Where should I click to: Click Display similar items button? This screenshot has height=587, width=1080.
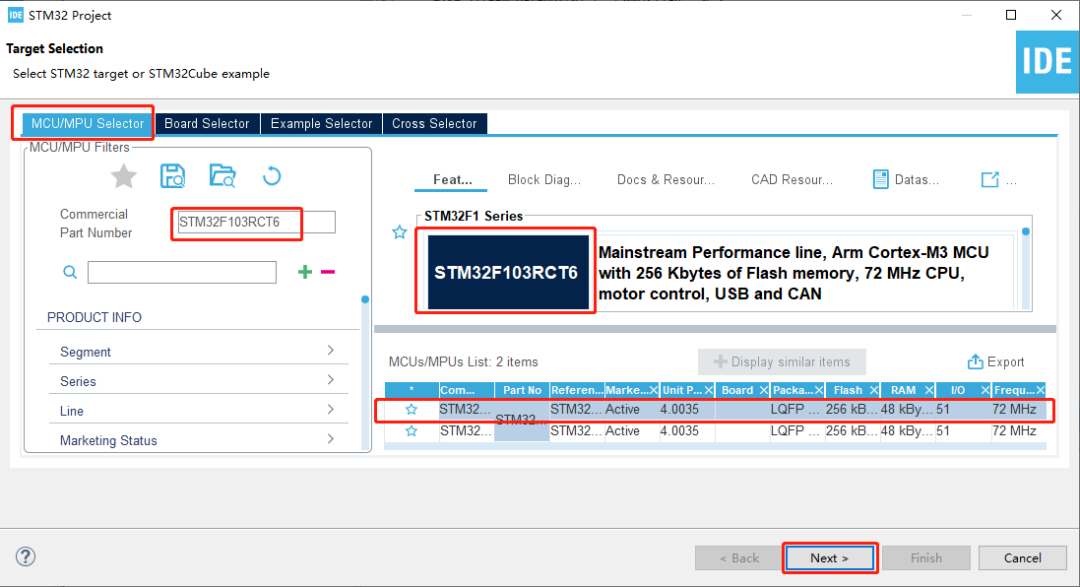[782, 362]
